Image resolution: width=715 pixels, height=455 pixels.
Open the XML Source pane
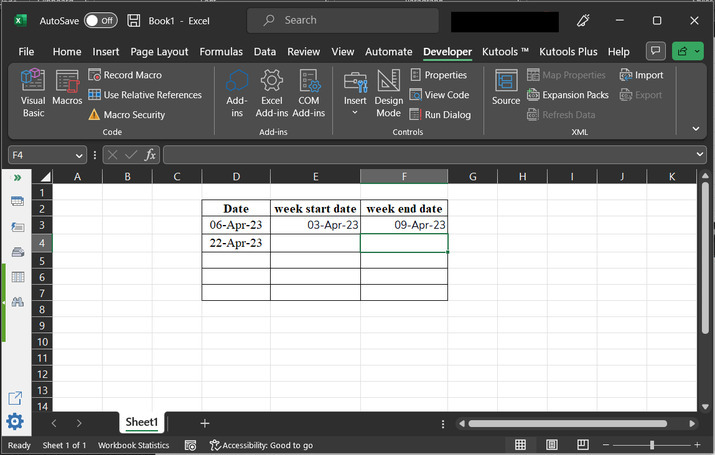pyautogui.click(x=506, y=88)
